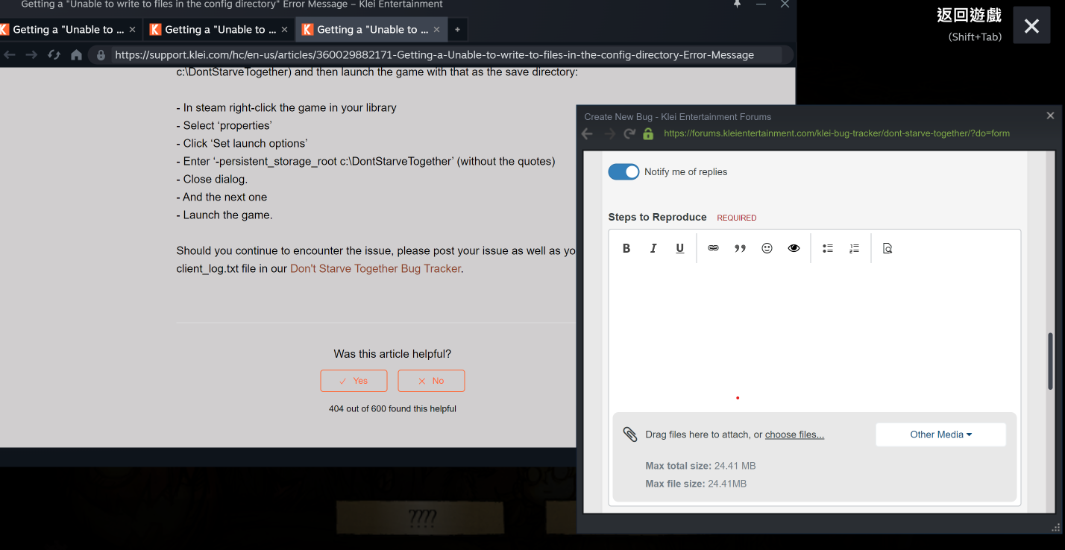The image size is (1065, 550).
Task: Click the "- And the next one" line
Action: click(x=221, y=197)
